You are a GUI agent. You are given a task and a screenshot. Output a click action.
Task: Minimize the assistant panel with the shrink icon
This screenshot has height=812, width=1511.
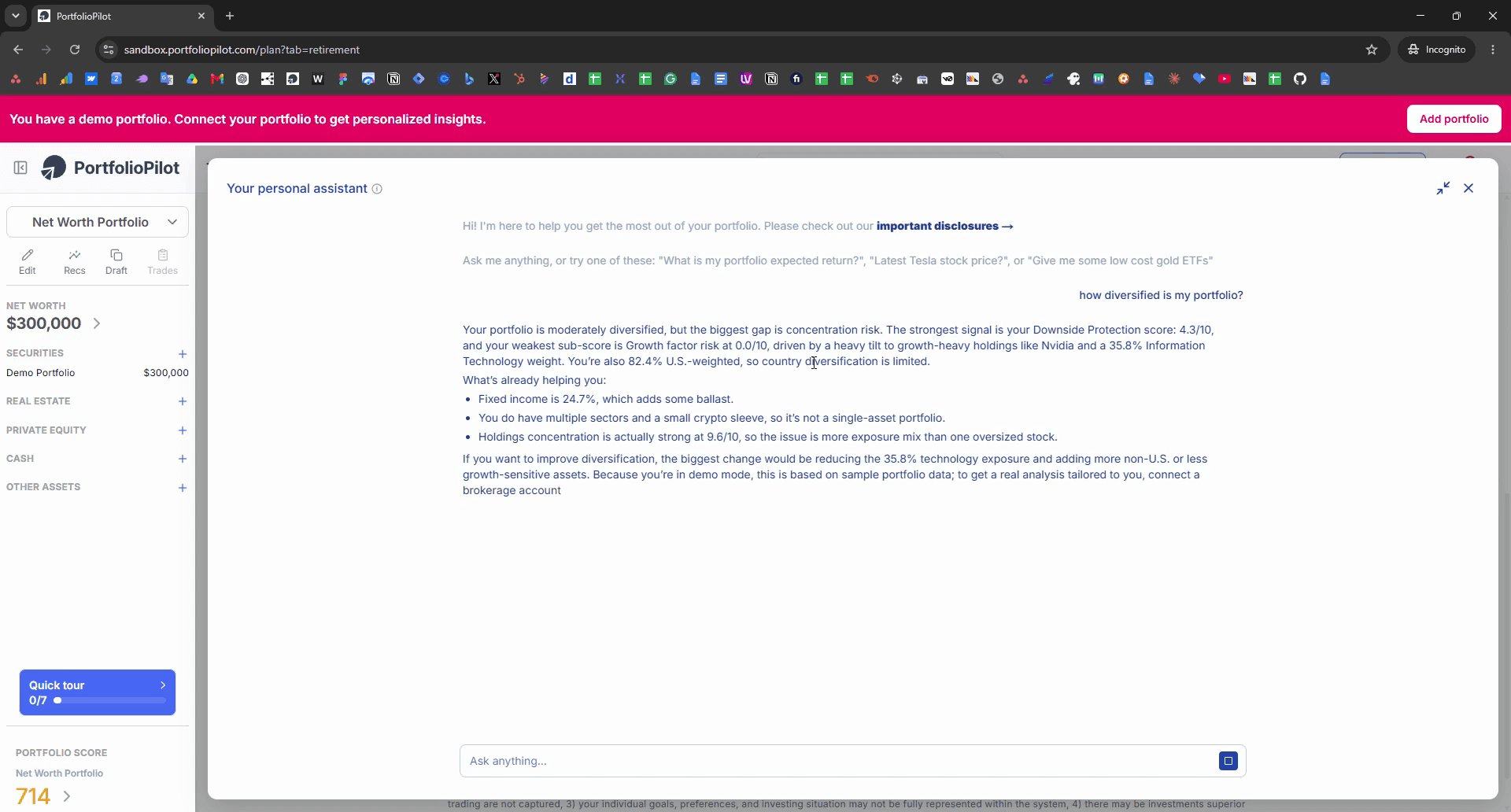click(x=1443, y=188)
